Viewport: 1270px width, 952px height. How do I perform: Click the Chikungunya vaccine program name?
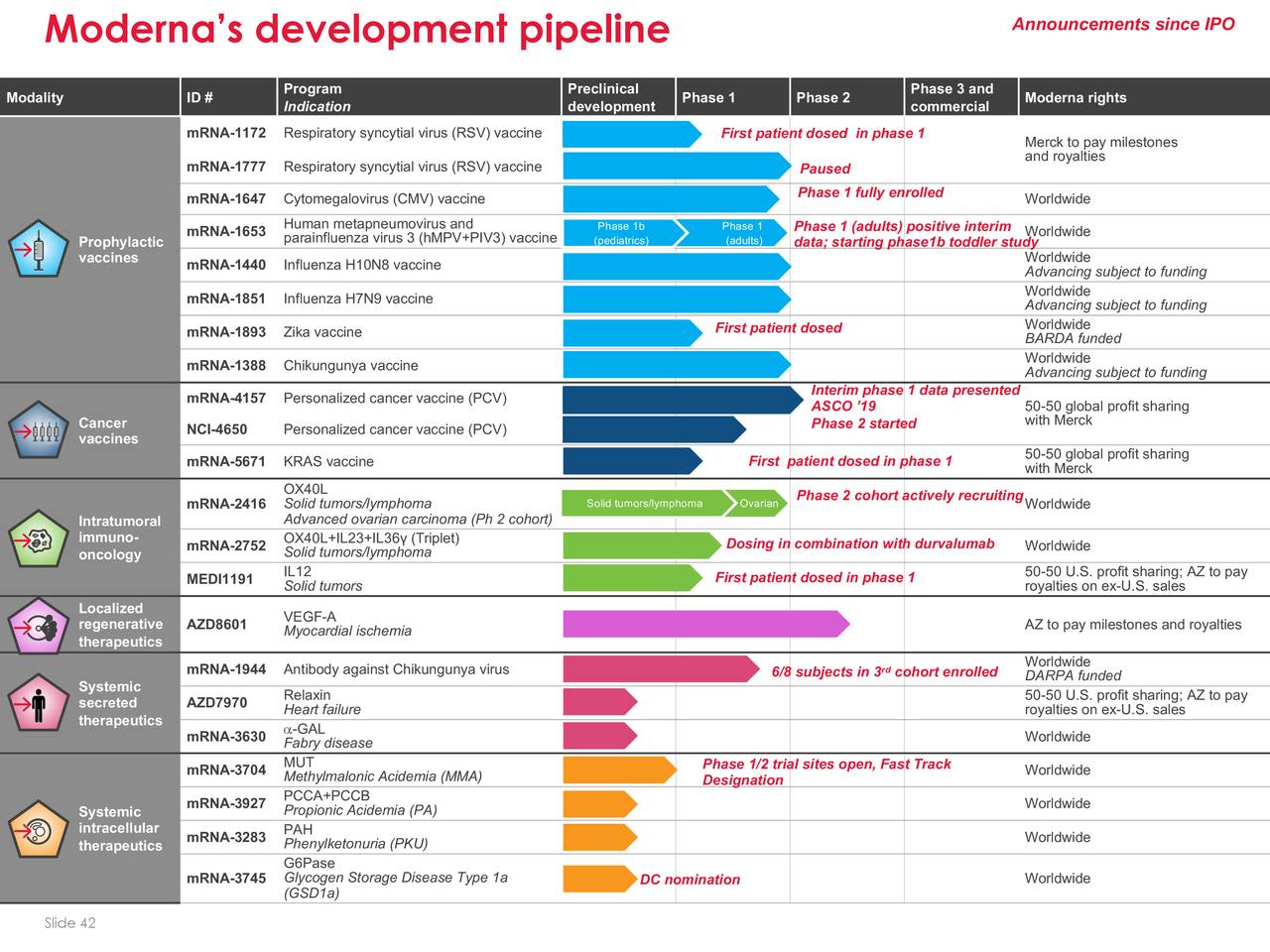point(350,366)
